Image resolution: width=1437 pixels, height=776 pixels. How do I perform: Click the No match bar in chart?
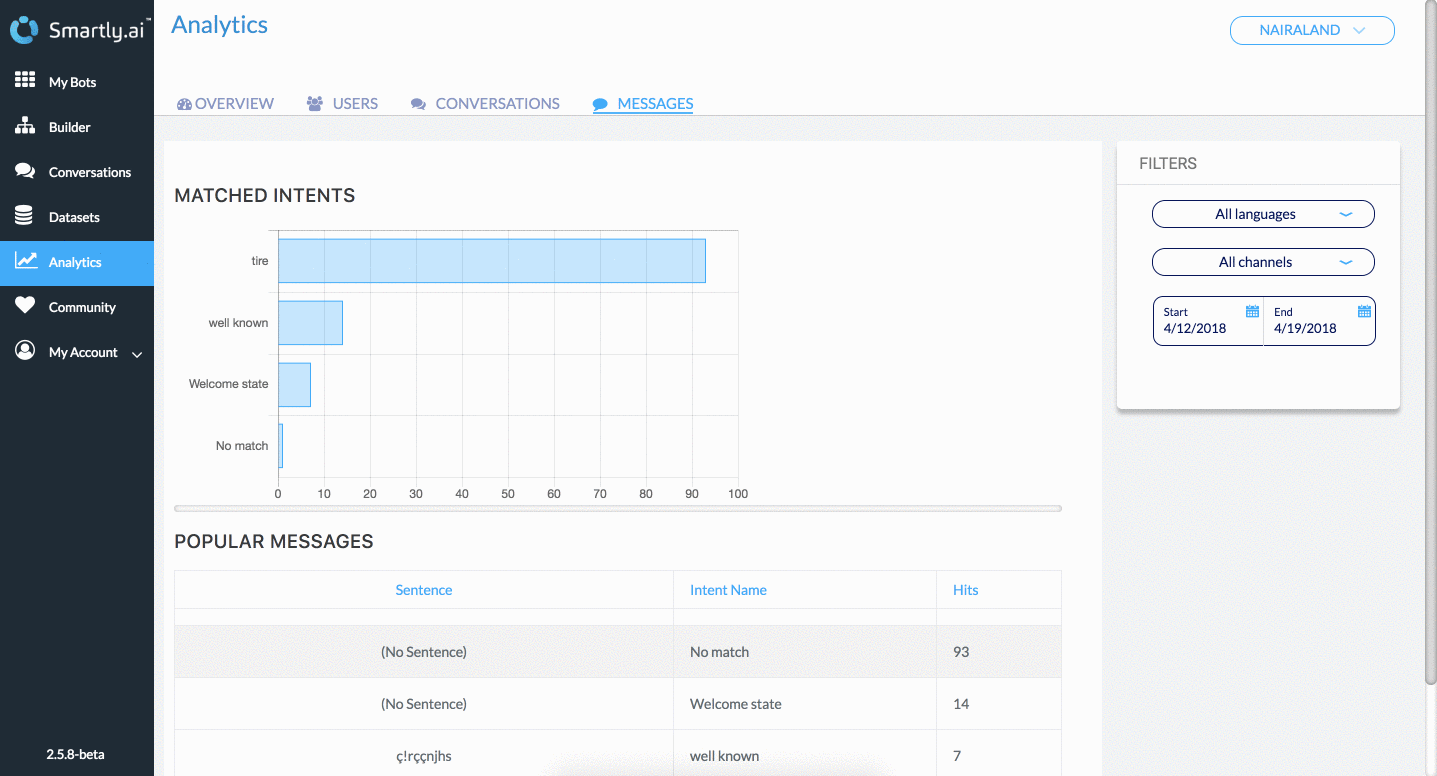[281, 446]
